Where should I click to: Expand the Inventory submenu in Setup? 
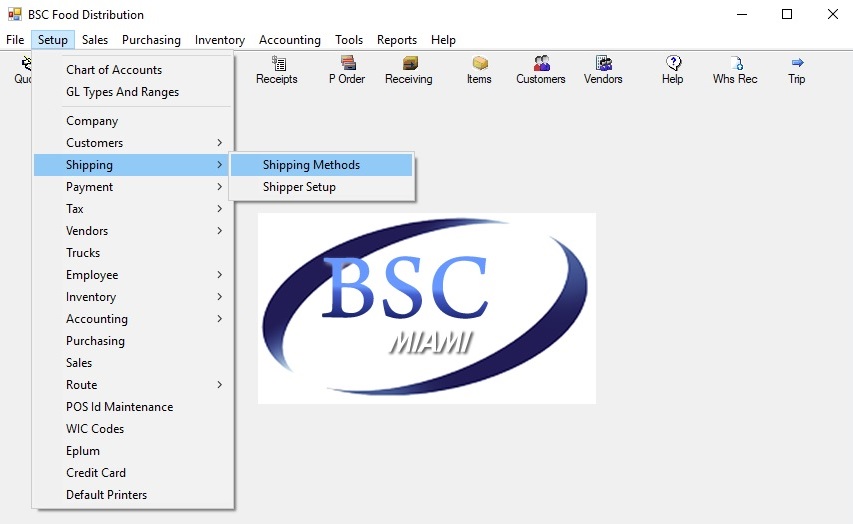click(133, 297)
